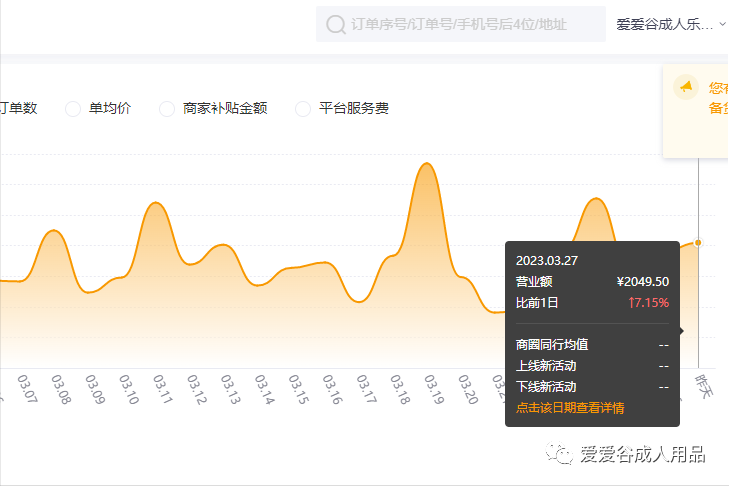The image size is (729, 486).
Task: Click the ¥2049.50 revenue value
Action: pyautogui.click(x=643, y=281)
